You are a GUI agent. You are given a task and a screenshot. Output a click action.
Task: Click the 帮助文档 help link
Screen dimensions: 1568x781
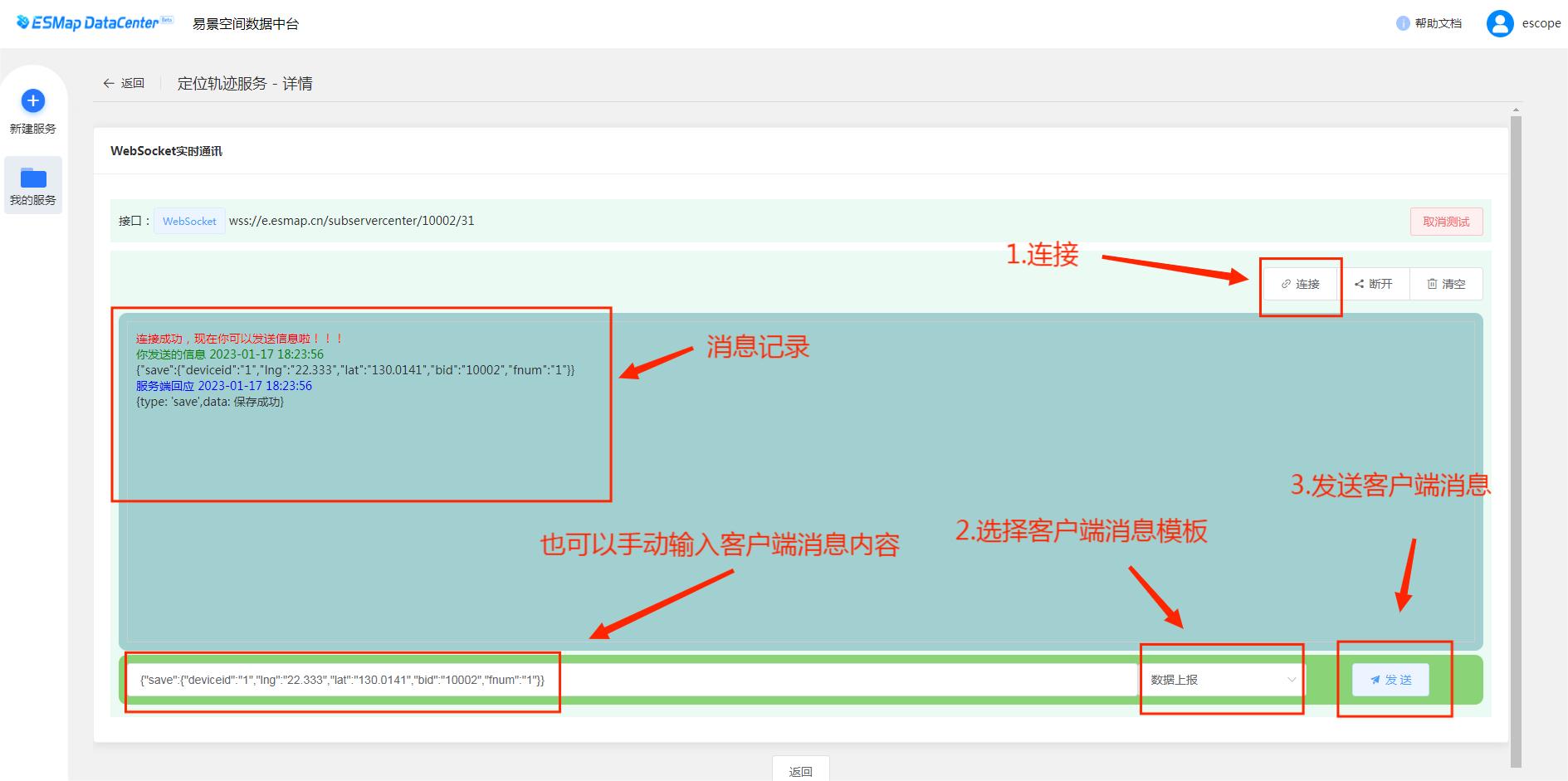click(x=1439, y=23)
